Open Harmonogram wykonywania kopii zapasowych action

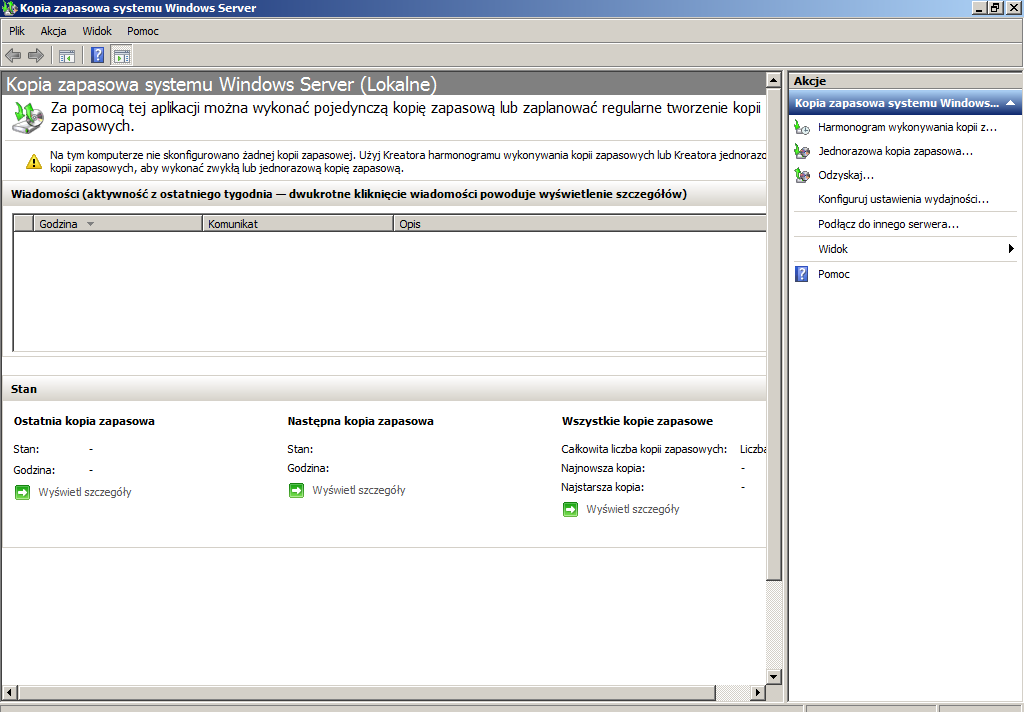coord(907,127)
